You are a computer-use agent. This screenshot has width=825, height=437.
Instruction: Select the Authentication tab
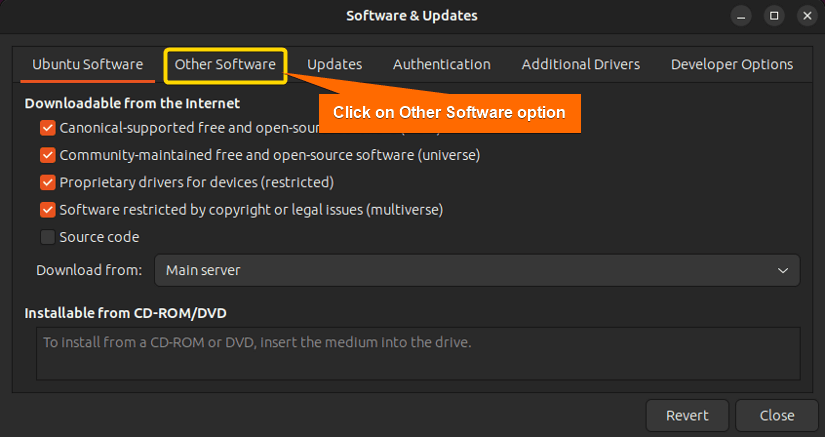point(441,65)
